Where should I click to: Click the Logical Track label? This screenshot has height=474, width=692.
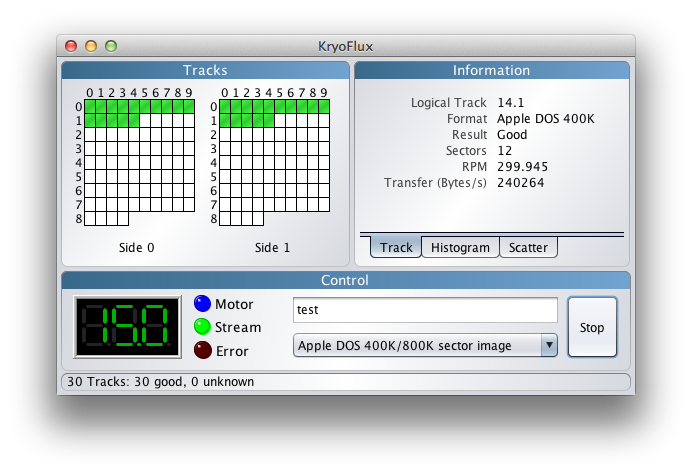coord(448,102)
